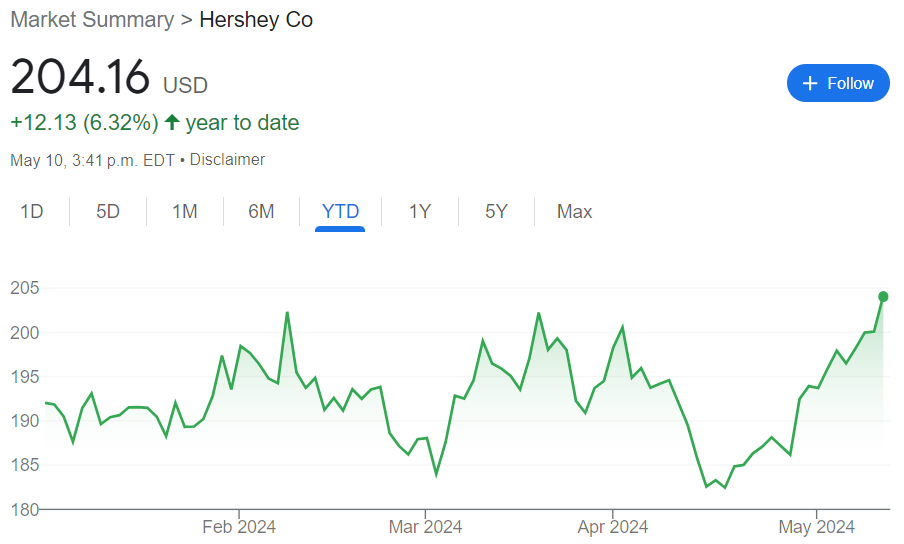View the 1Y time range

click(420, 211)
